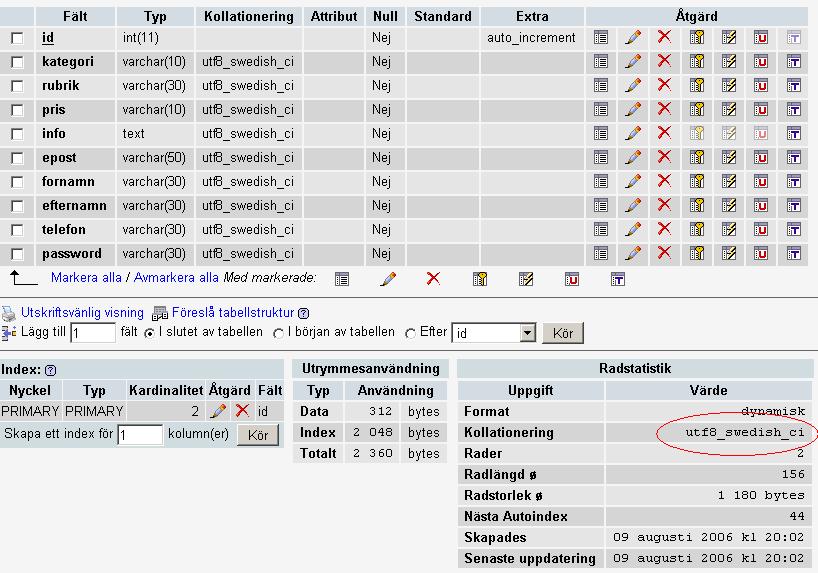
Task: Check the box for the epost field
Action: pyautogui.click(x=17, y=158)
